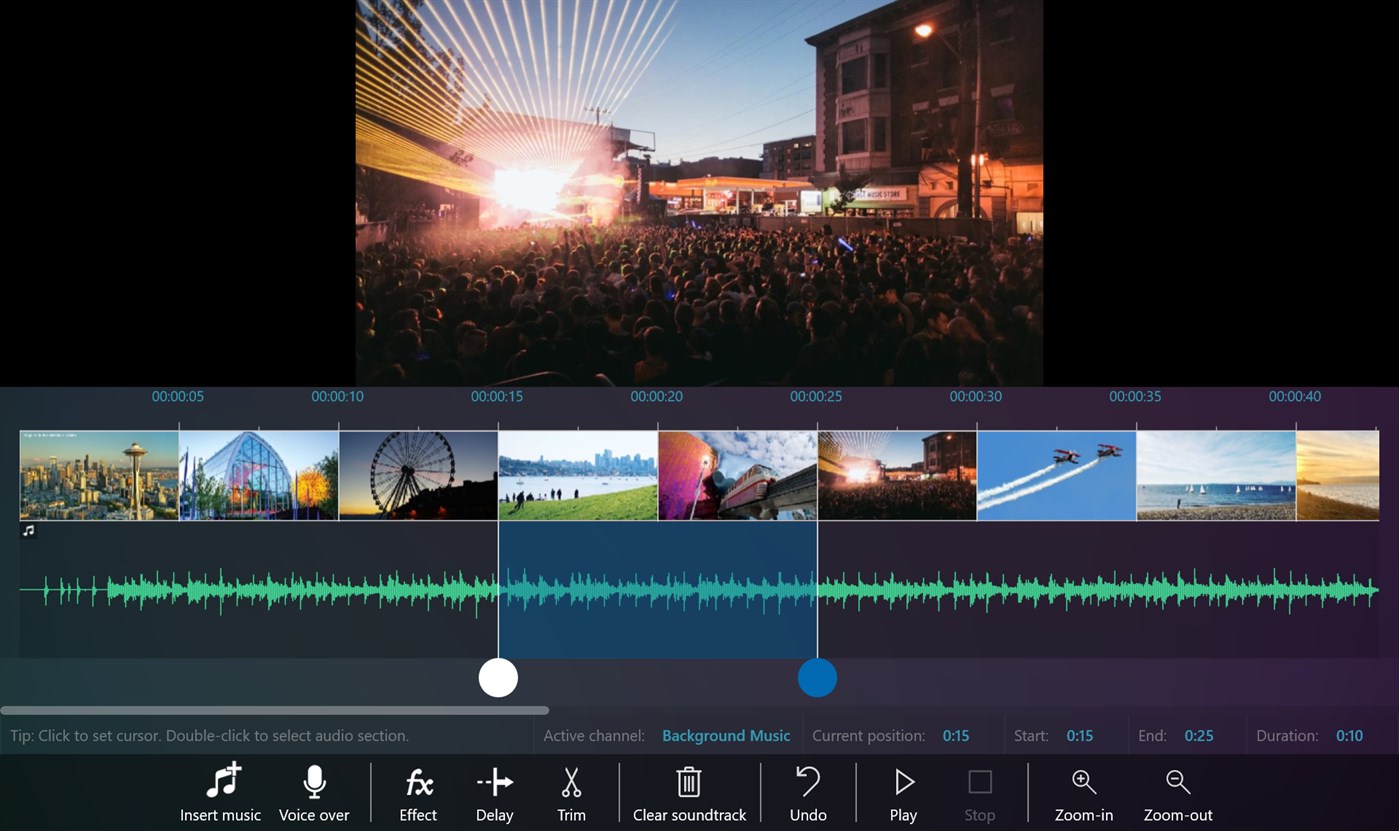The height and width of the screenshot is (831, 1399).
Task: Select the Insert music tool
Action: pos(219,790)
